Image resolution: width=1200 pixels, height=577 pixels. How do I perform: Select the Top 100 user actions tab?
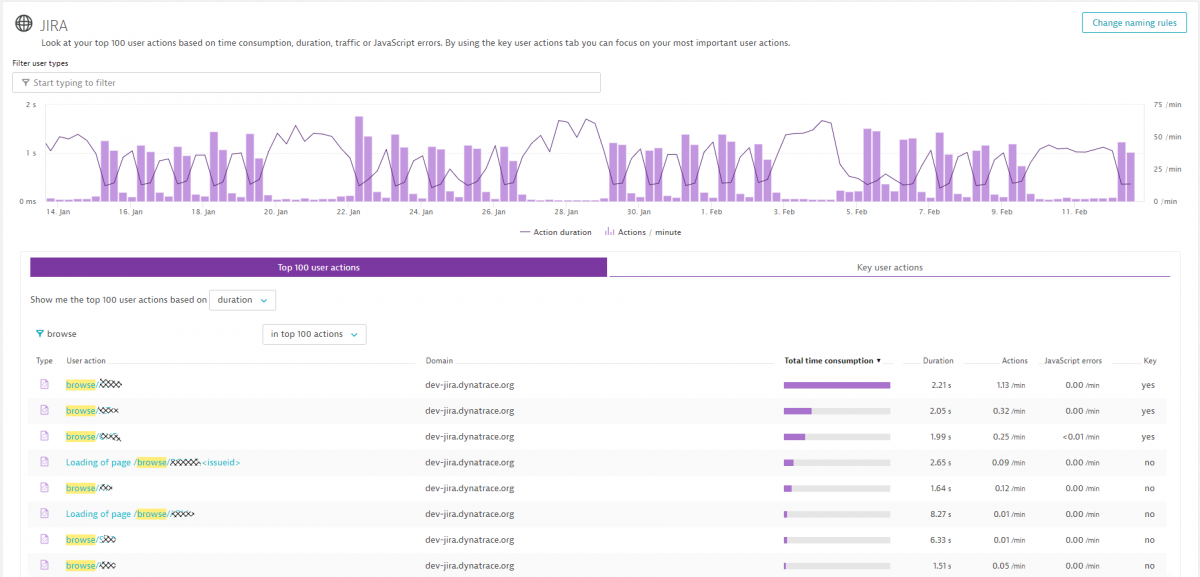319,267
